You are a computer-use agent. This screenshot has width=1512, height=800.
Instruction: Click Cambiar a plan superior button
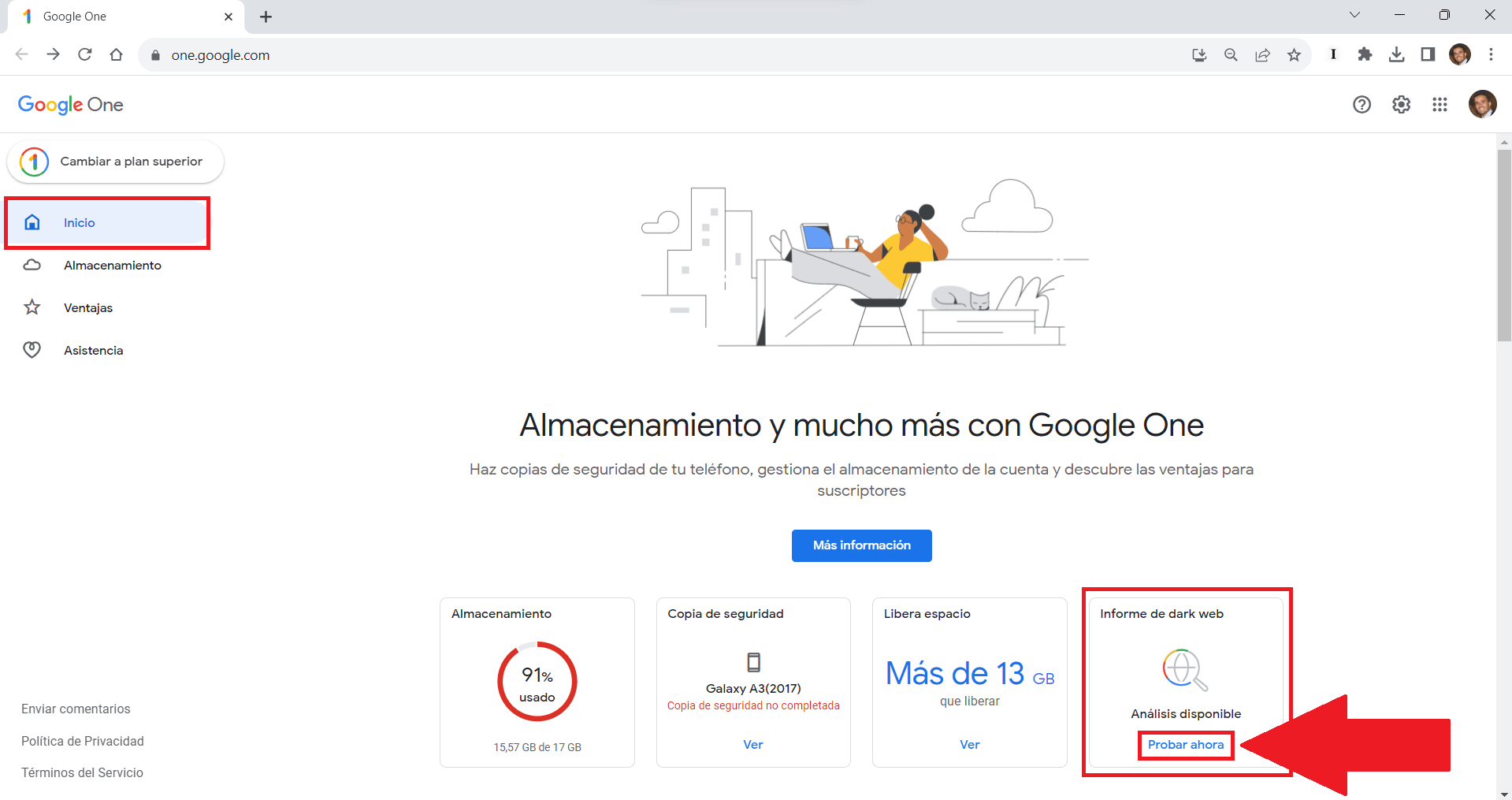click(x=116, y=162)
